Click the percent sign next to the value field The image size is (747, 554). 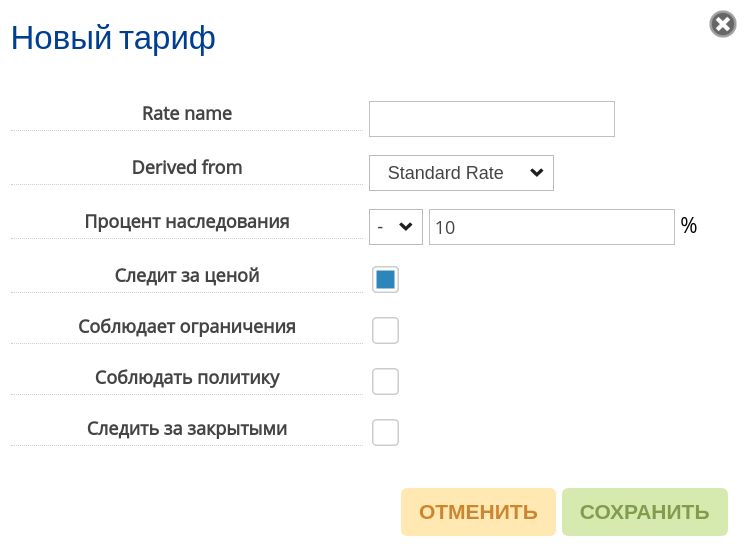(689, 225)
